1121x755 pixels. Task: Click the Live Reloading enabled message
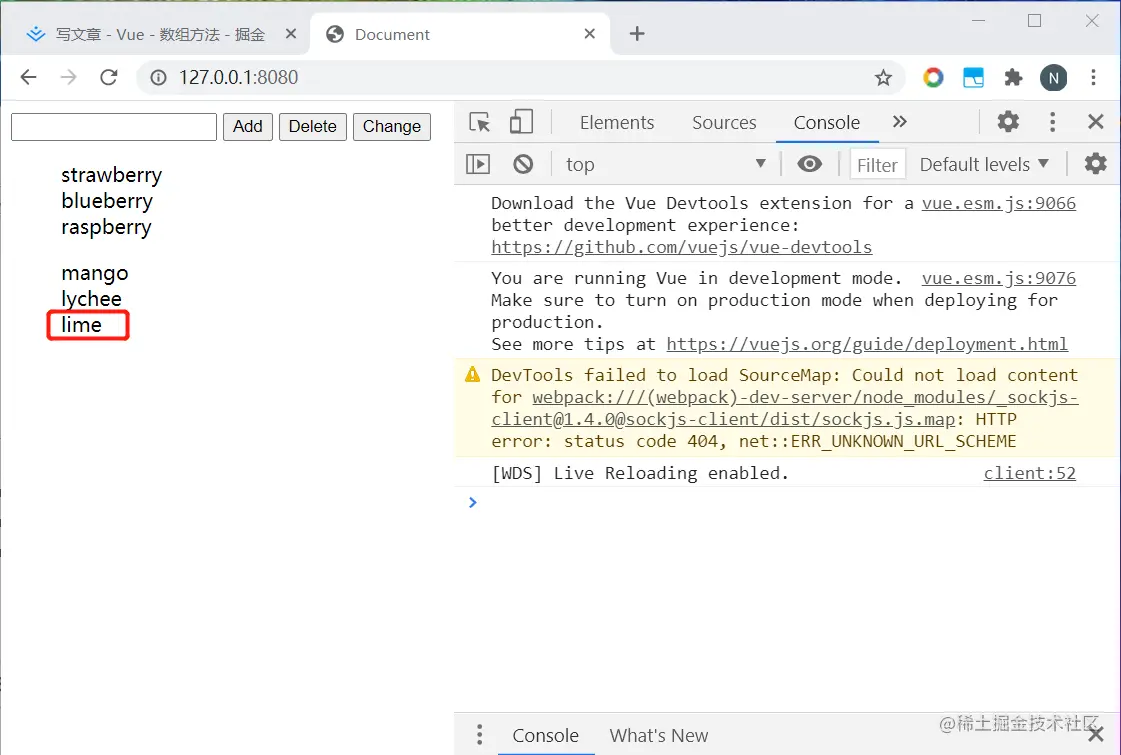click(x=640, y=473)
